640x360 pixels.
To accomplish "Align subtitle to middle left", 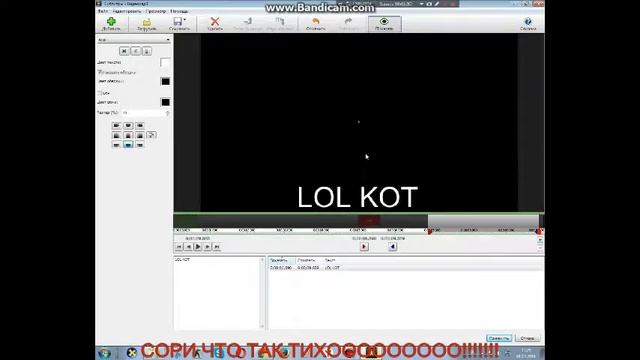I will click(x=116, y=135).
